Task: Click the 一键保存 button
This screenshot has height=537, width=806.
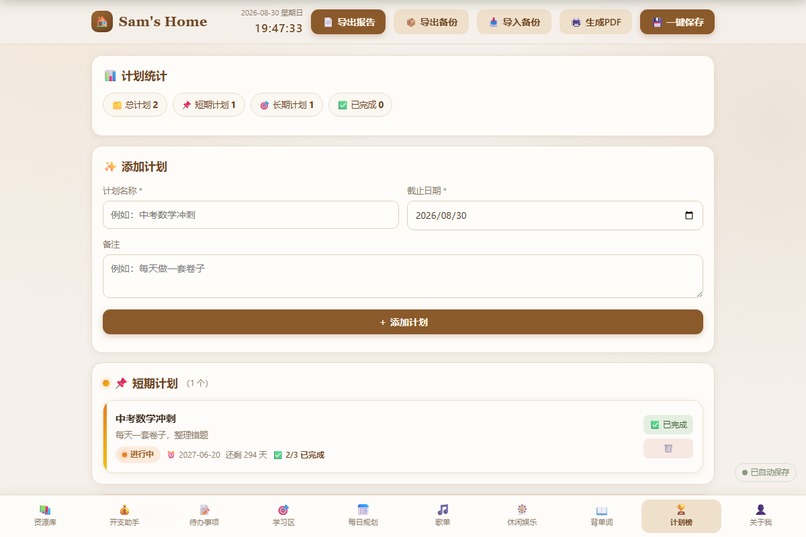Action: 677,22
